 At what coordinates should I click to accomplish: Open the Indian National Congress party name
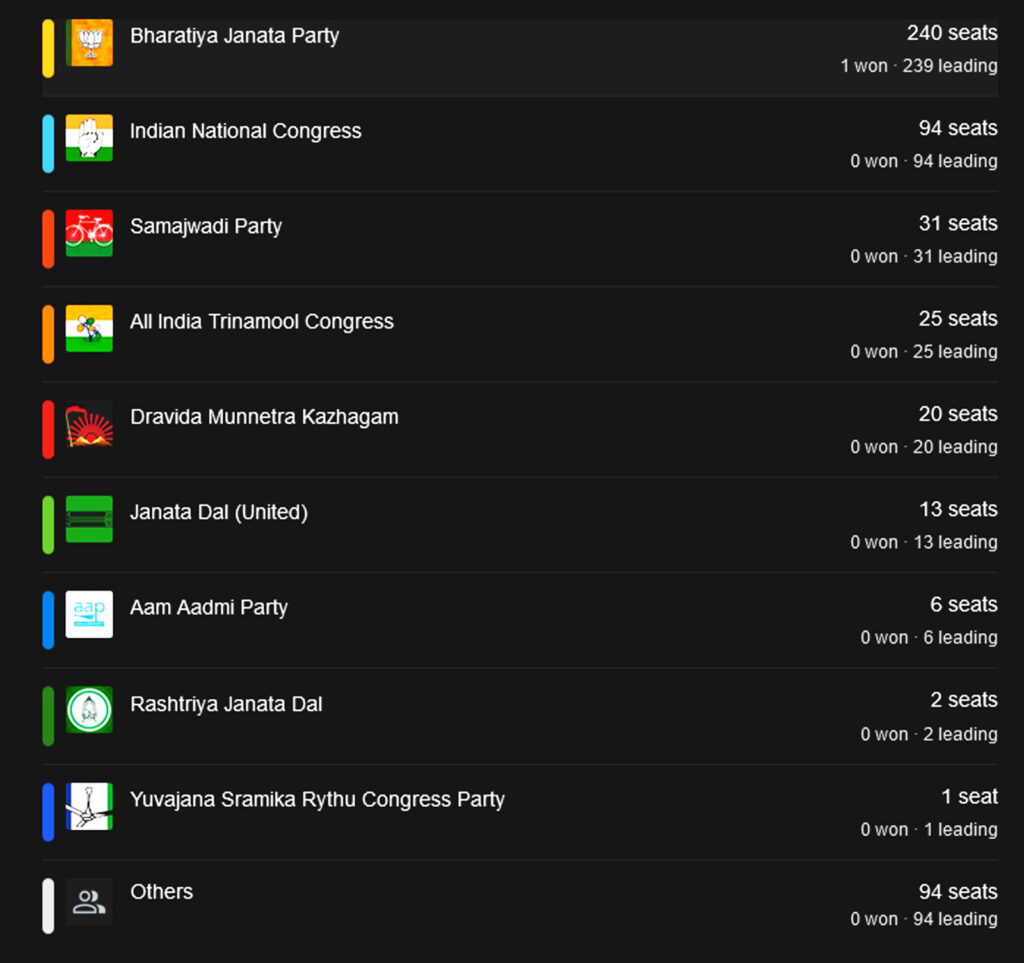click(x=245, y=131)
